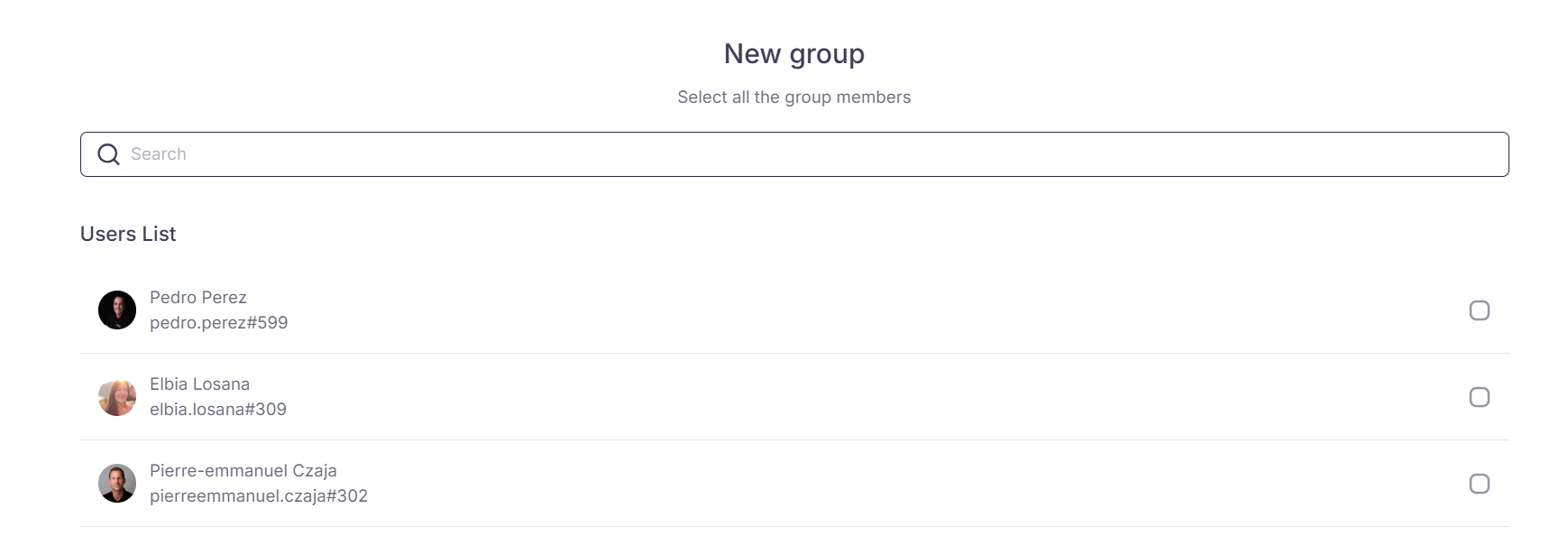This screenshot has width=1568, height=555.
Task: Click the New group heading
Action: click(x=793, y=54)
